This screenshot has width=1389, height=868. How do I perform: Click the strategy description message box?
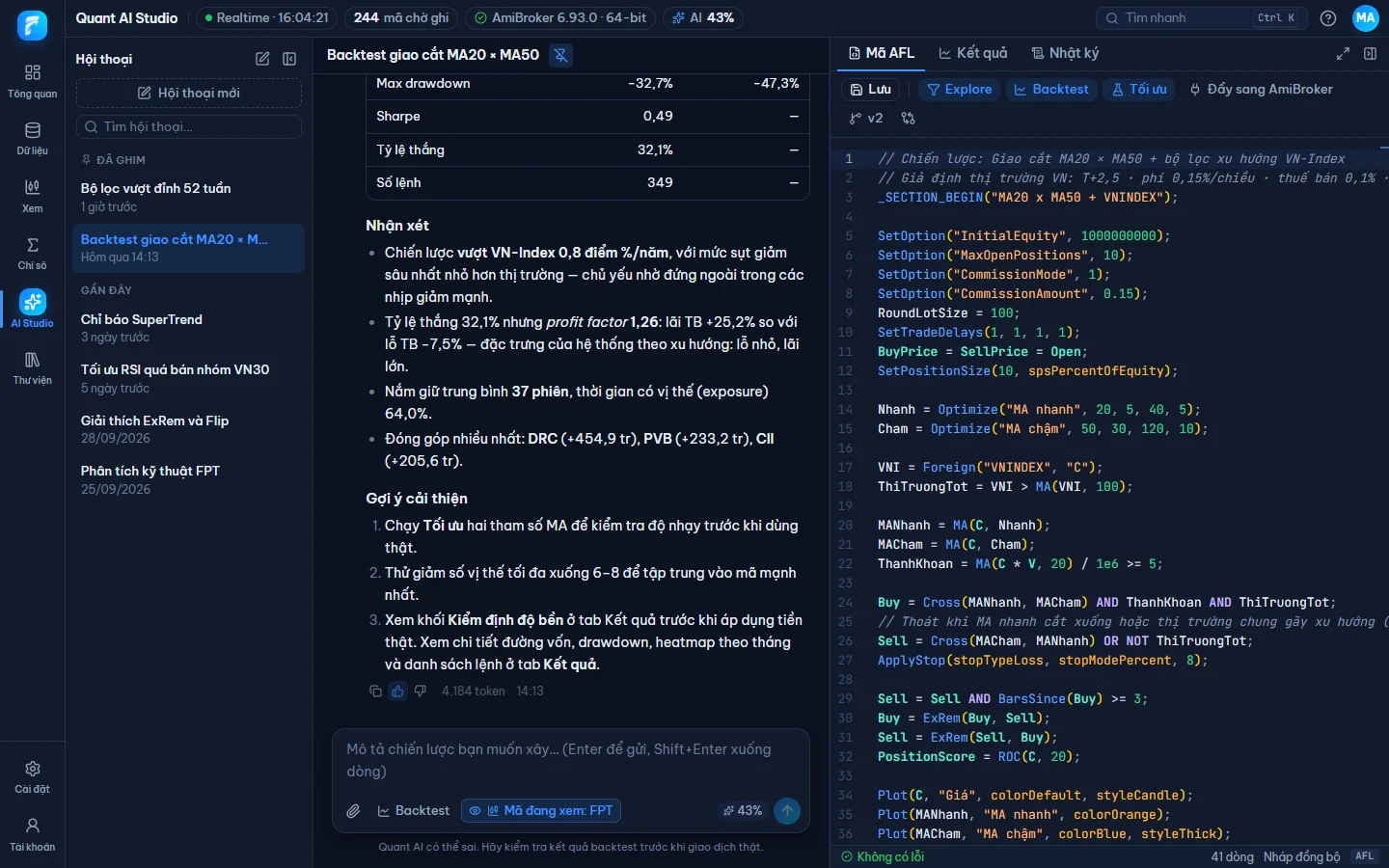pyautogui.click(x=570, y=761)
